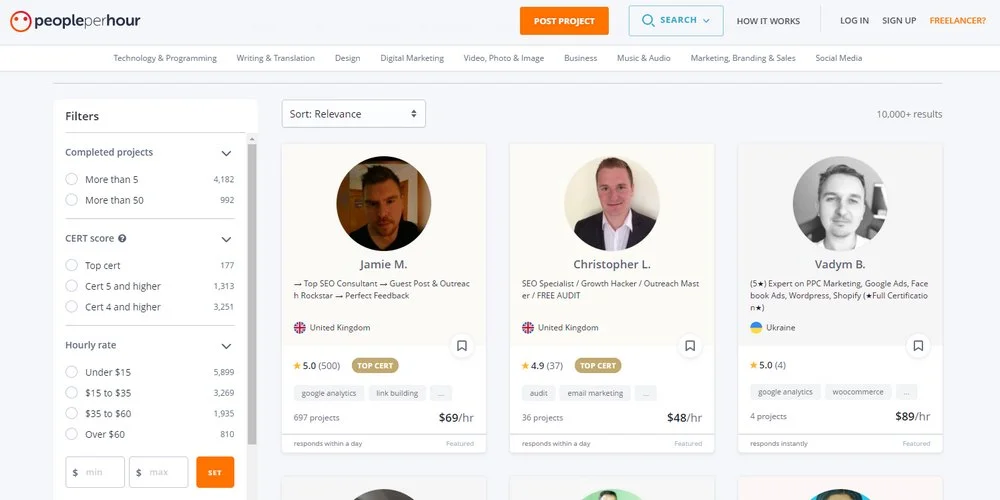Click the magnifying glass search icon

click(x=648, y=20)
